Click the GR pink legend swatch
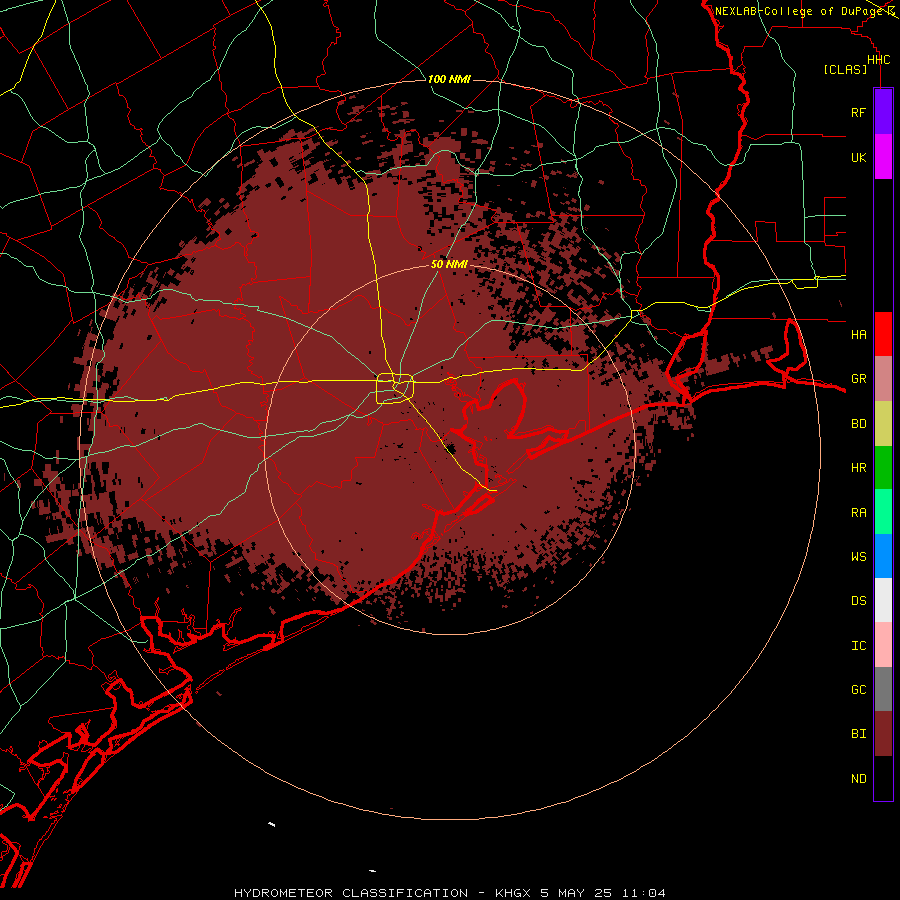Viewport: 900px width, 900px height. 883,379
